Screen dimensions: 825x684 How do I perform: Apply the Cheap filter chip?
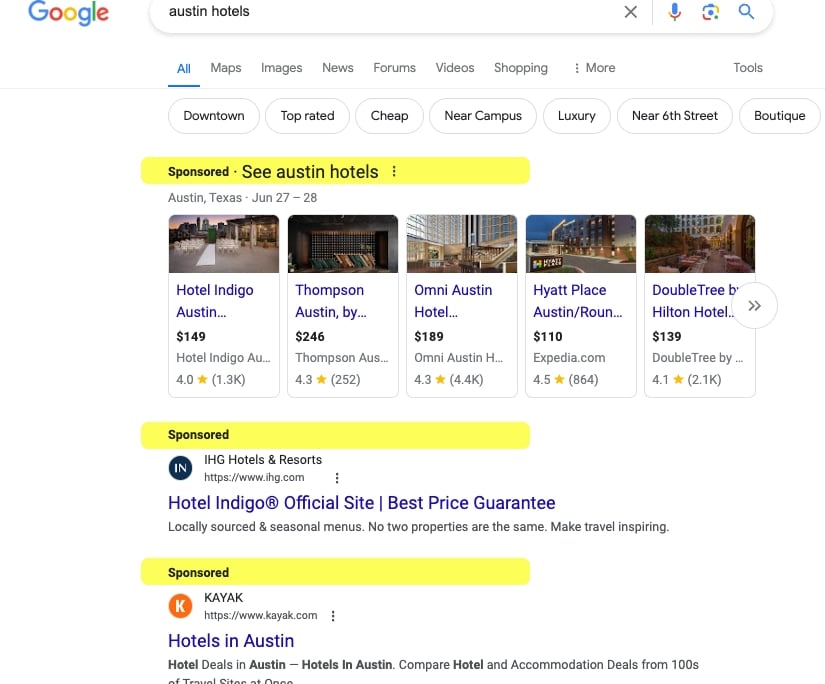[x=389, y=116]
